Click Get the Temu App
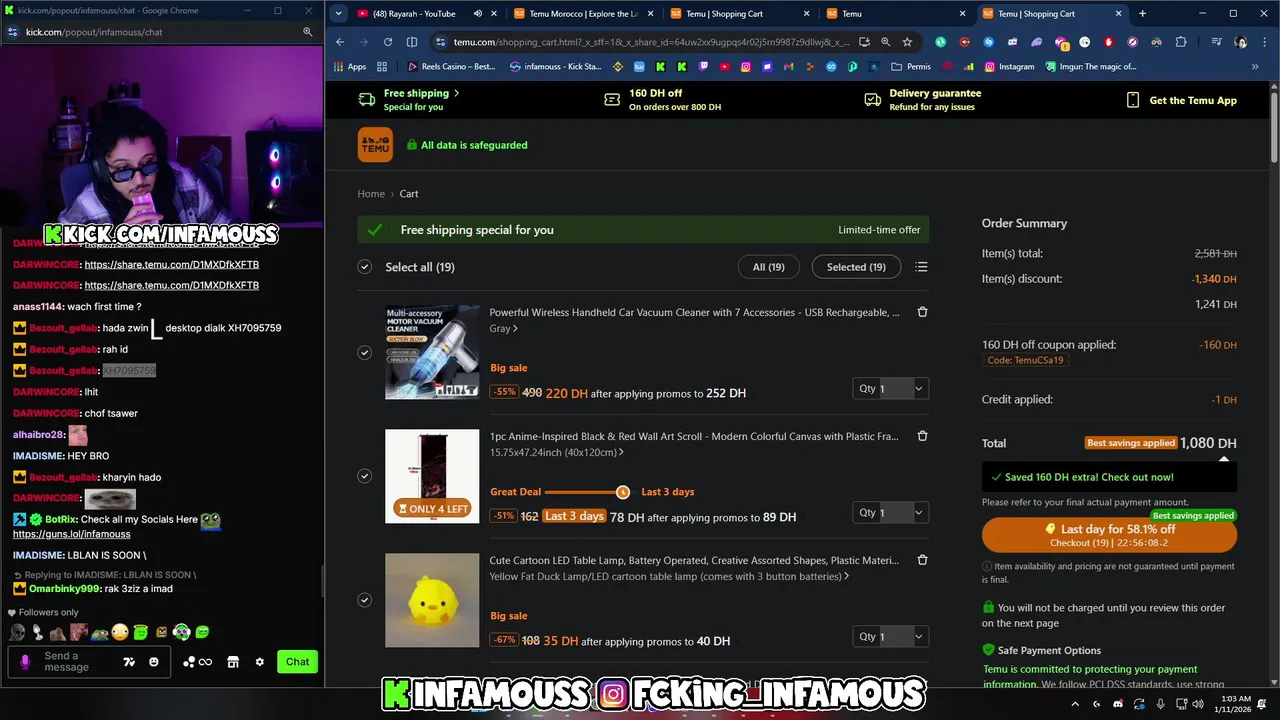 [1181, 100]
